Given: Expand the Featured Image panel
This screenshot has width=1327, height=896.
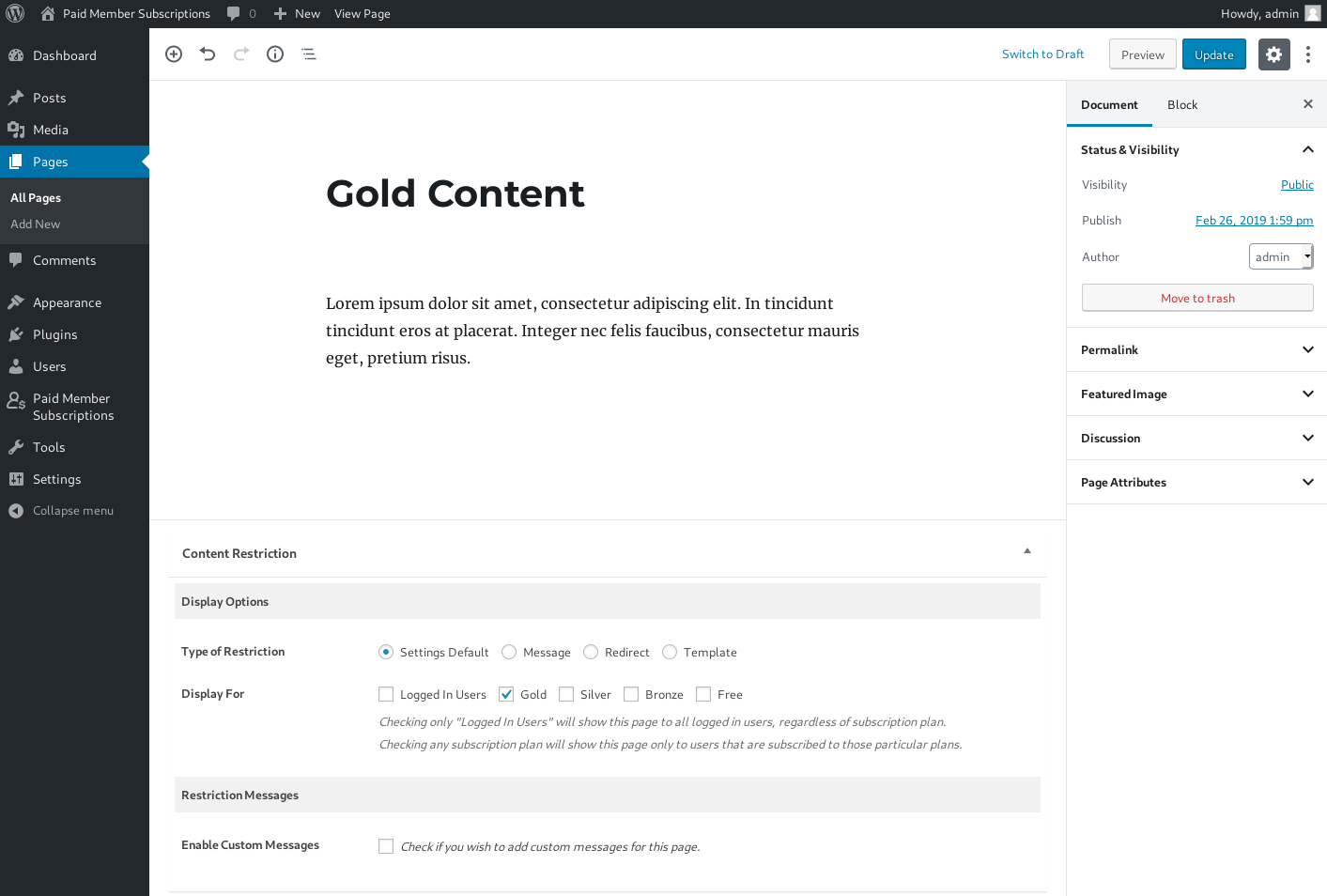Looking at the screenshot, I should [1196, 394].
